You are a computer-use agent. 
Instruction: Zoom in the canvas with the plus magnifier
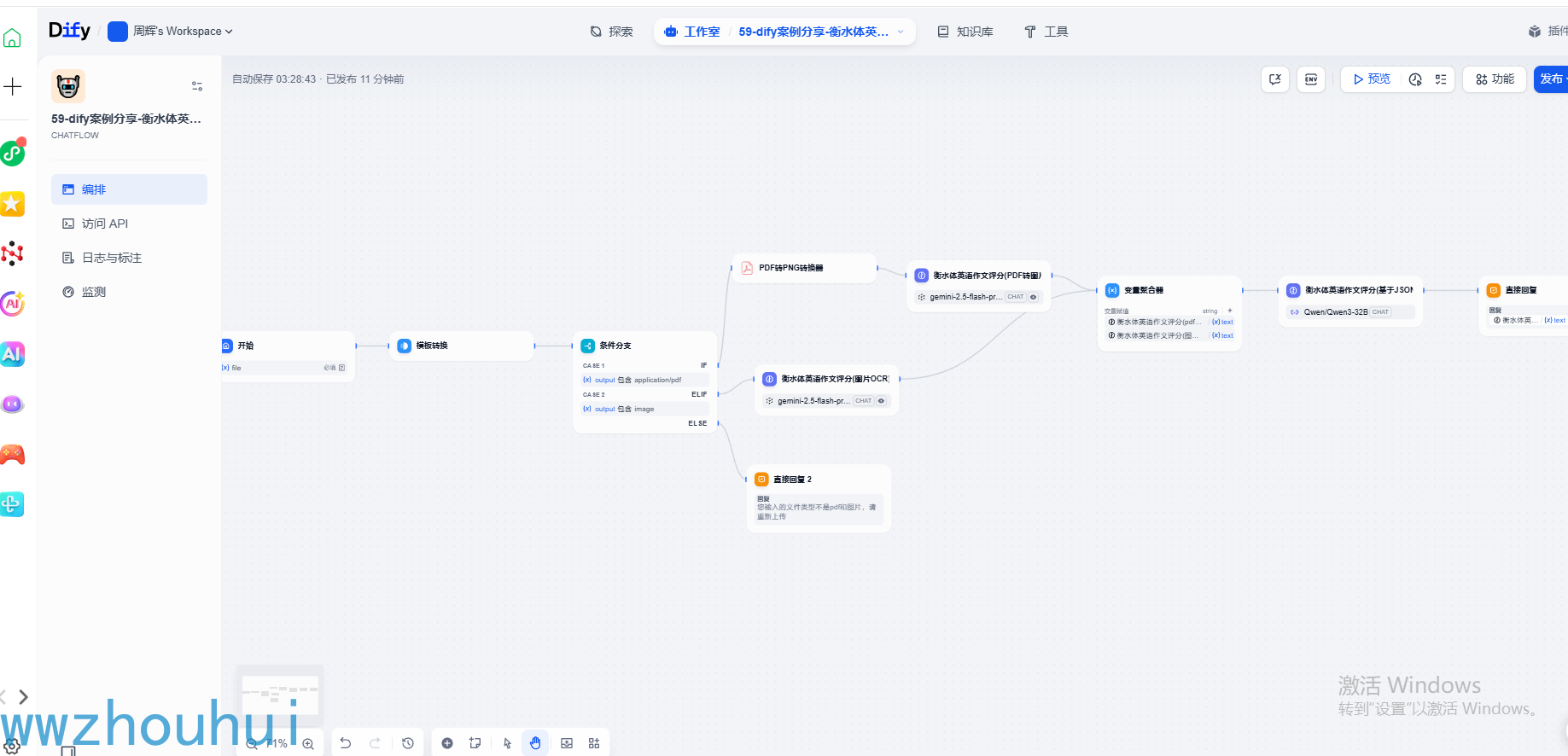pos(308,743)
